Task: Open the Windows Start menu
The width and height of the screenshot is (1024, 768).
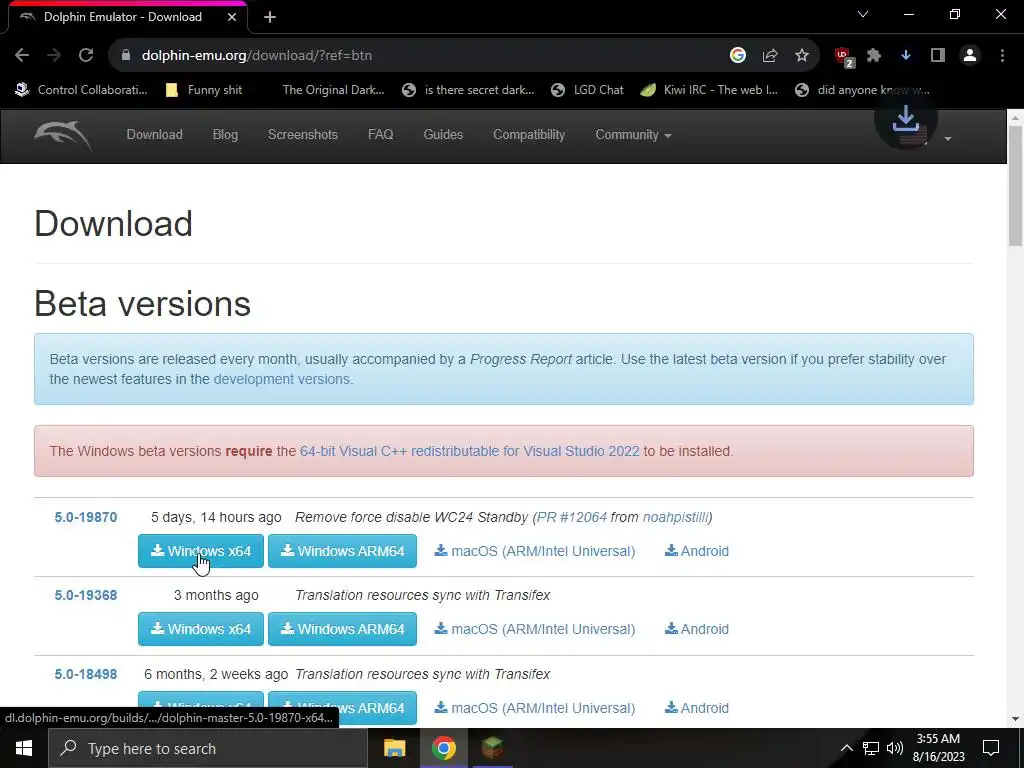Action: pyautogui.click(x=24, y=748)
